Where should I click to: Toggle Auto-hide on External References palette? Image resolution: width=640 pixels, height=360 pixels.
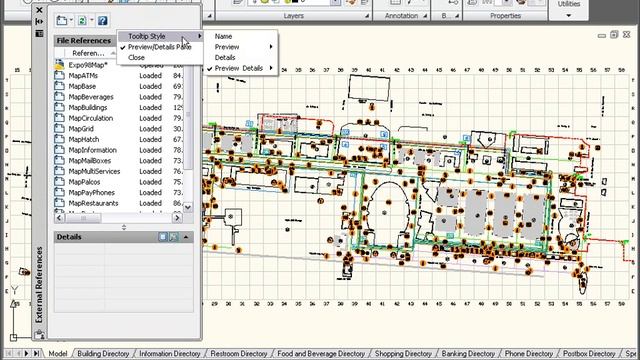39,21
